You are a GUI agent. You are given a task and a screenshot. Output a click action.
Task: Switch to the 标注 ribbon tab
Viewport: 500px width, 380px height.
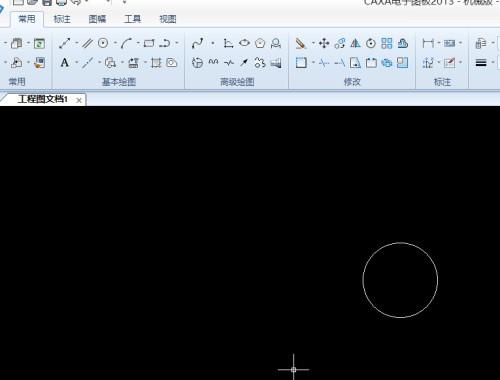(62, 19)
